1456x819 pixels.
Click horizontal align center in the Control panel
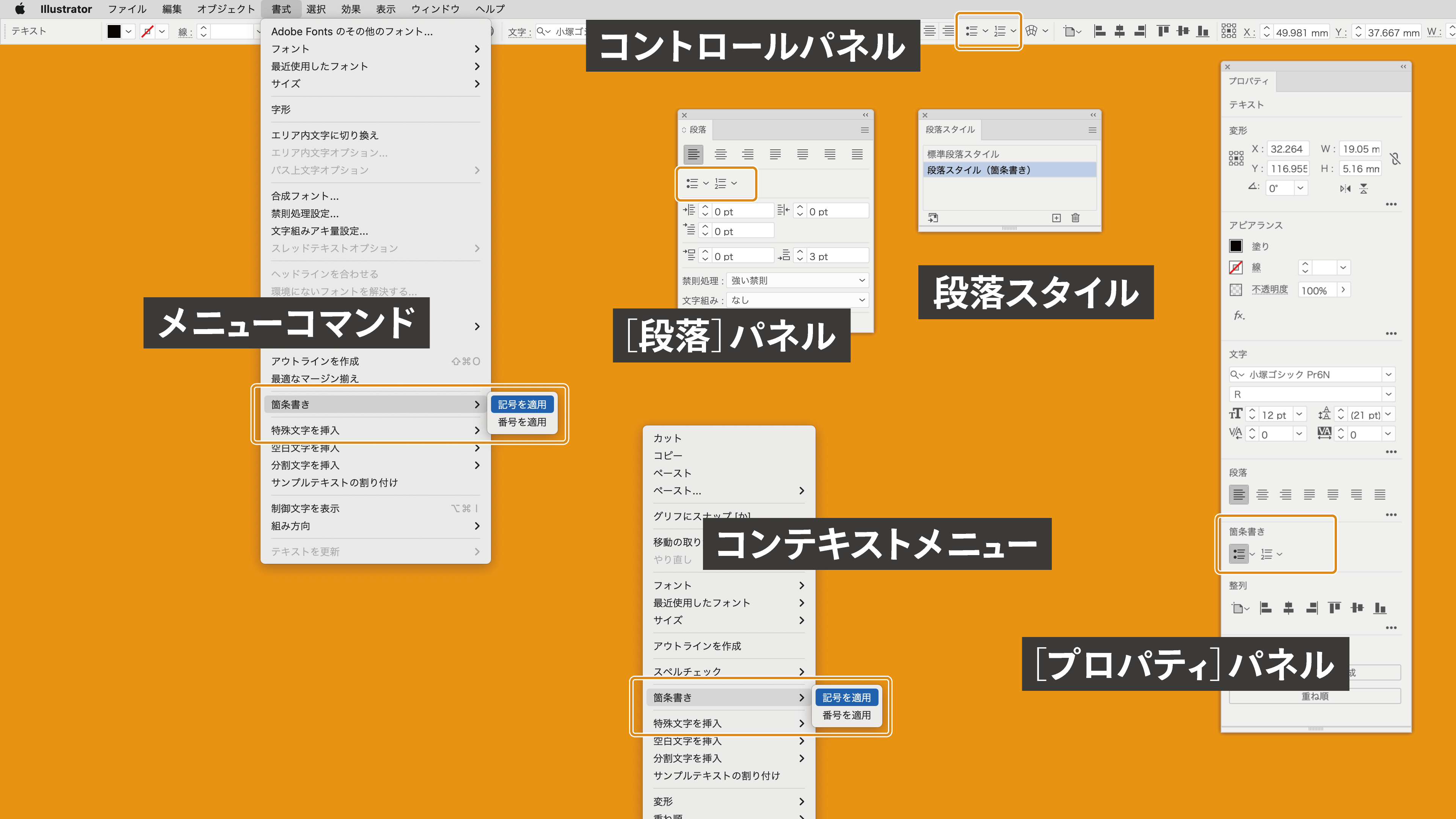[1120, 31]
